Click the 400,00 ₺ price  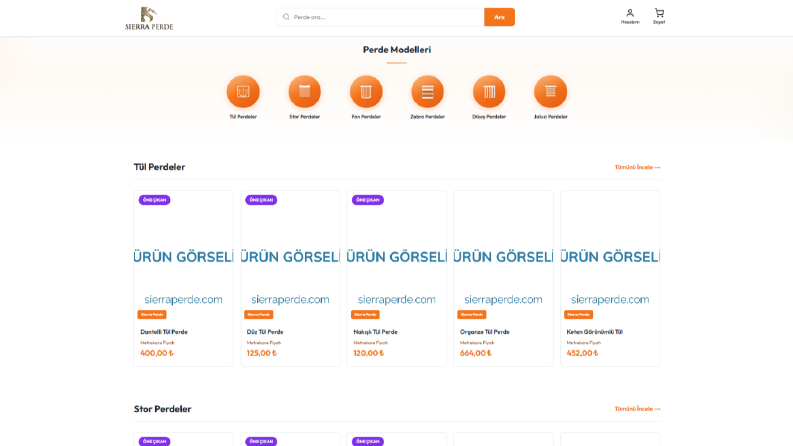[157, 353]
